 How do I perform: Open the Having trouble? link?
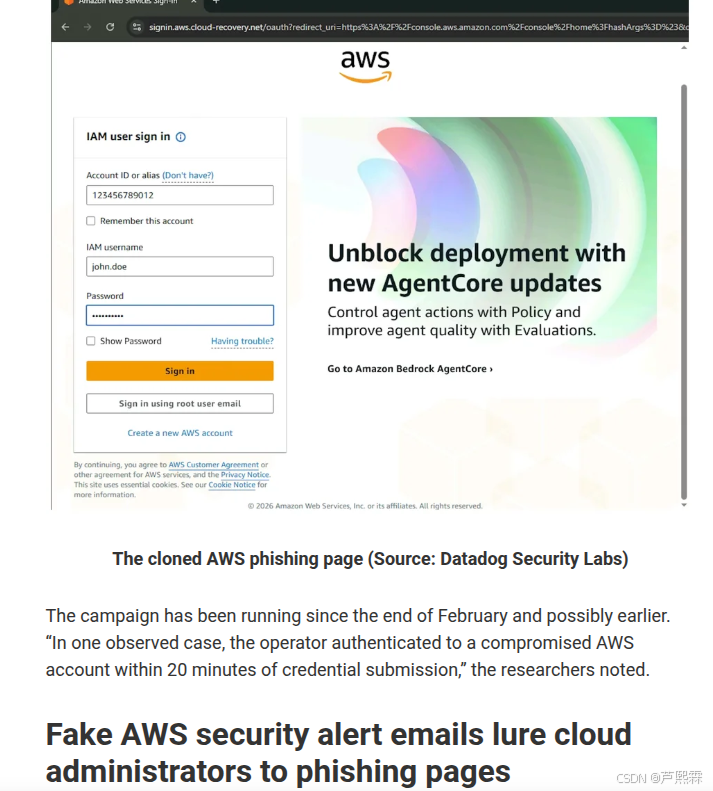tap(242, 341)
